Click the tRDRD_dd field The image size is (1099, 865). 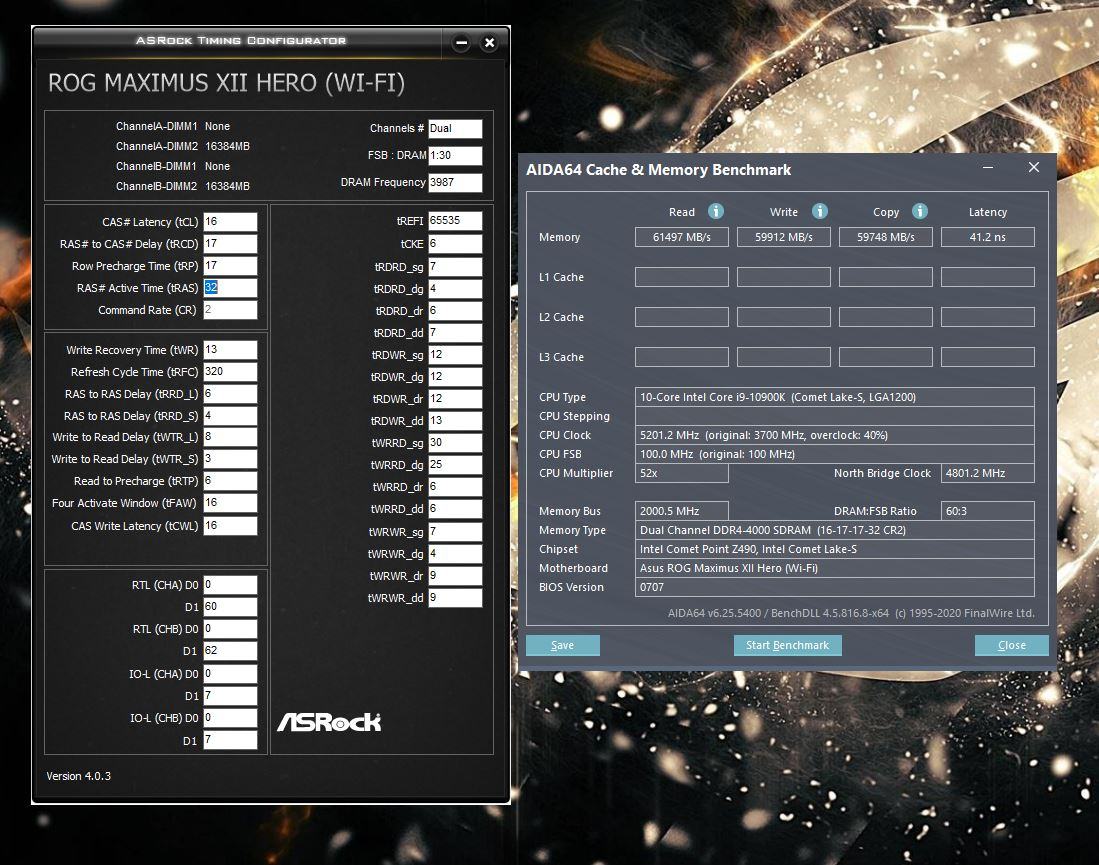click(x=455, y=333)
